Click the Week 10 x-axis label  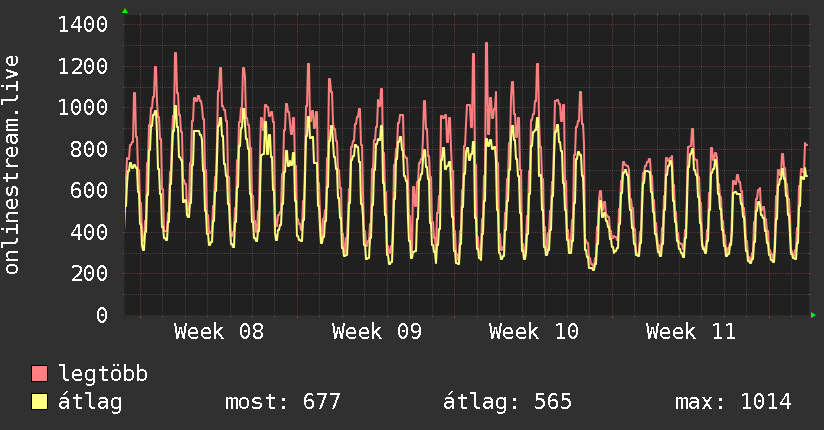coord(534,332)
